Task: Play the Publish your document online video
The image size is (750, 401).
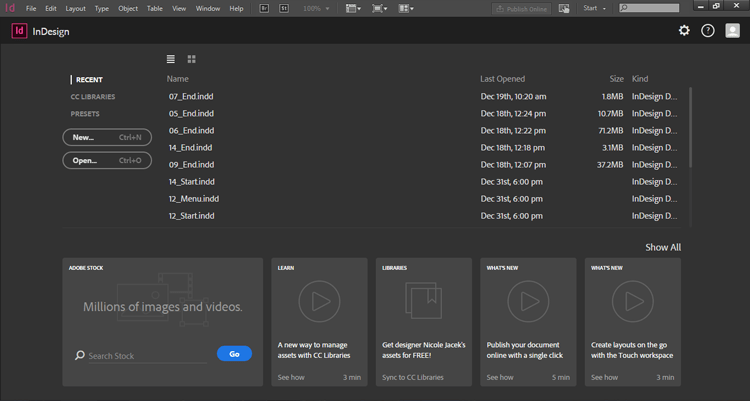Action: (529, 301)
